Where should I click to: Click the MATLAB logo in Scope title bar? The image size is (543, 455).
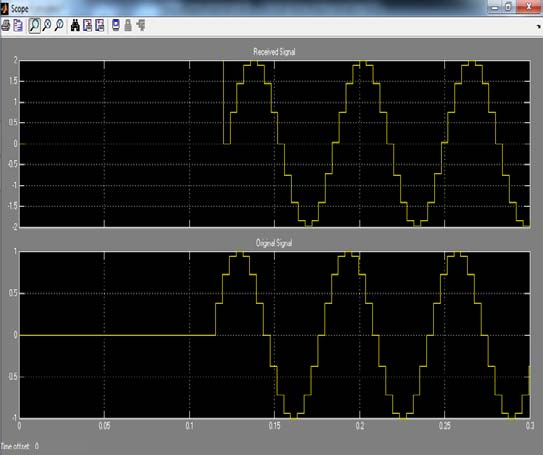[4, 8]
